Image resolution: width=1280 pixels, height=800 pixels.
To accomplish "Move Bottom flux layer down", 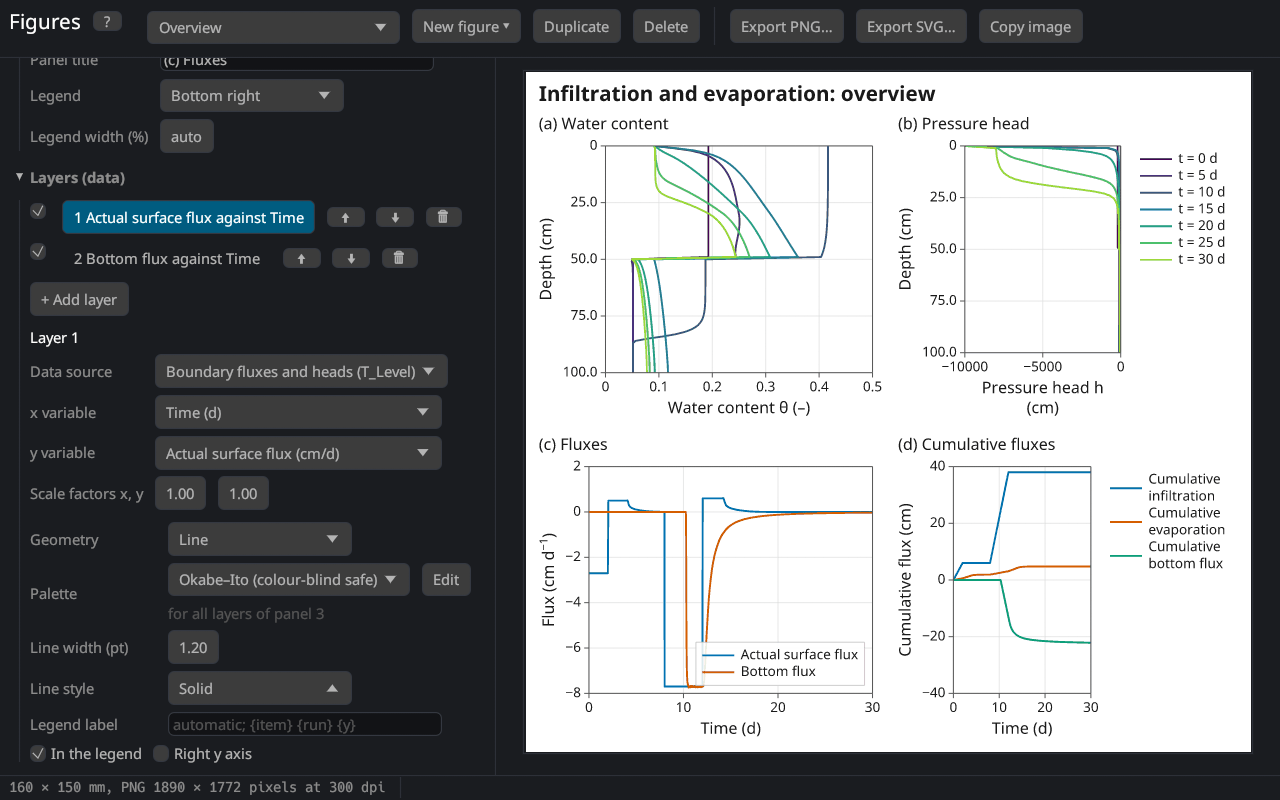I will pos(351,258).
